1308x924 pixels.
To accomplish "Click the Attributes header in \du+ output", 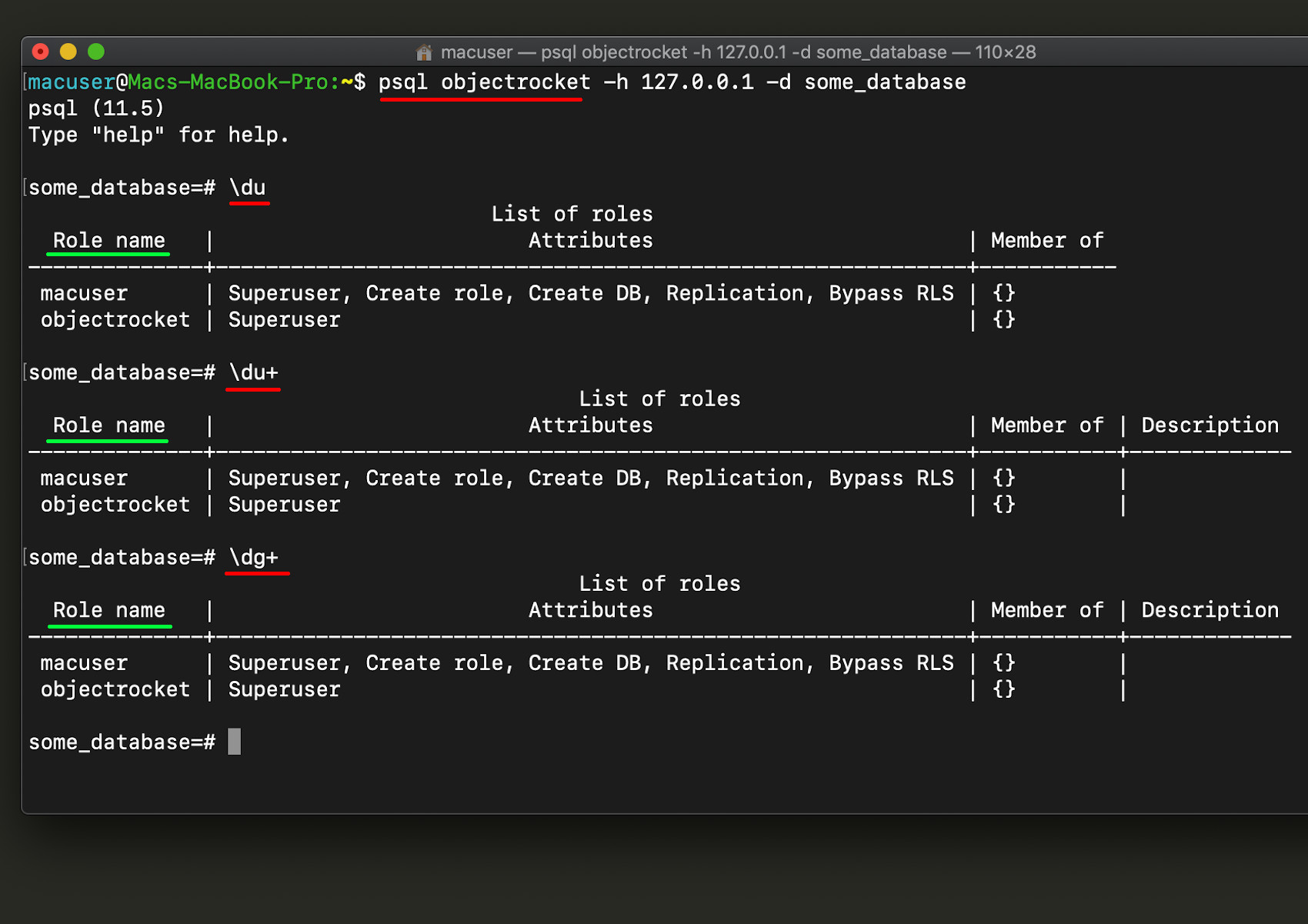I will coord(590,425).
